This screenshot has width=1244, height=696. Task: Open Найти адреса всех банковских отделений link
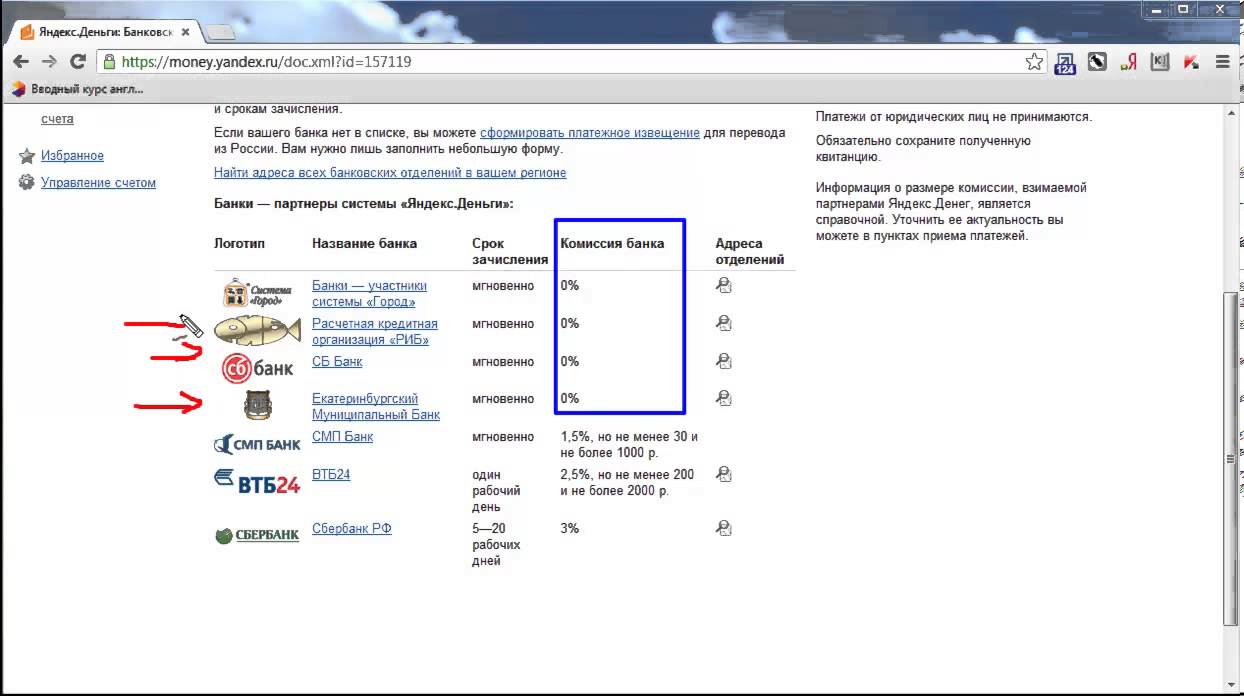[390, 173]
